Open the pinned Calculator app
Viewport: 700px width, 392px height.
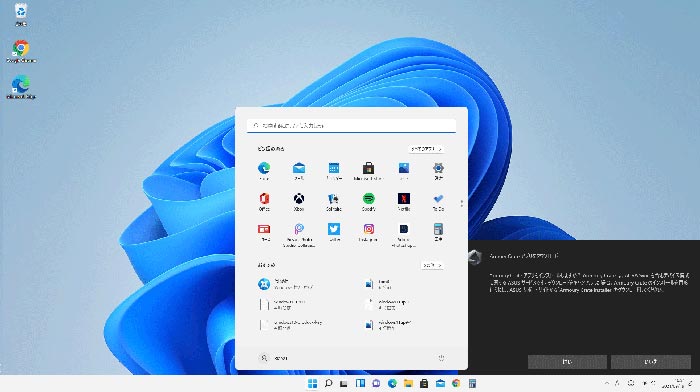click(438, 232)
